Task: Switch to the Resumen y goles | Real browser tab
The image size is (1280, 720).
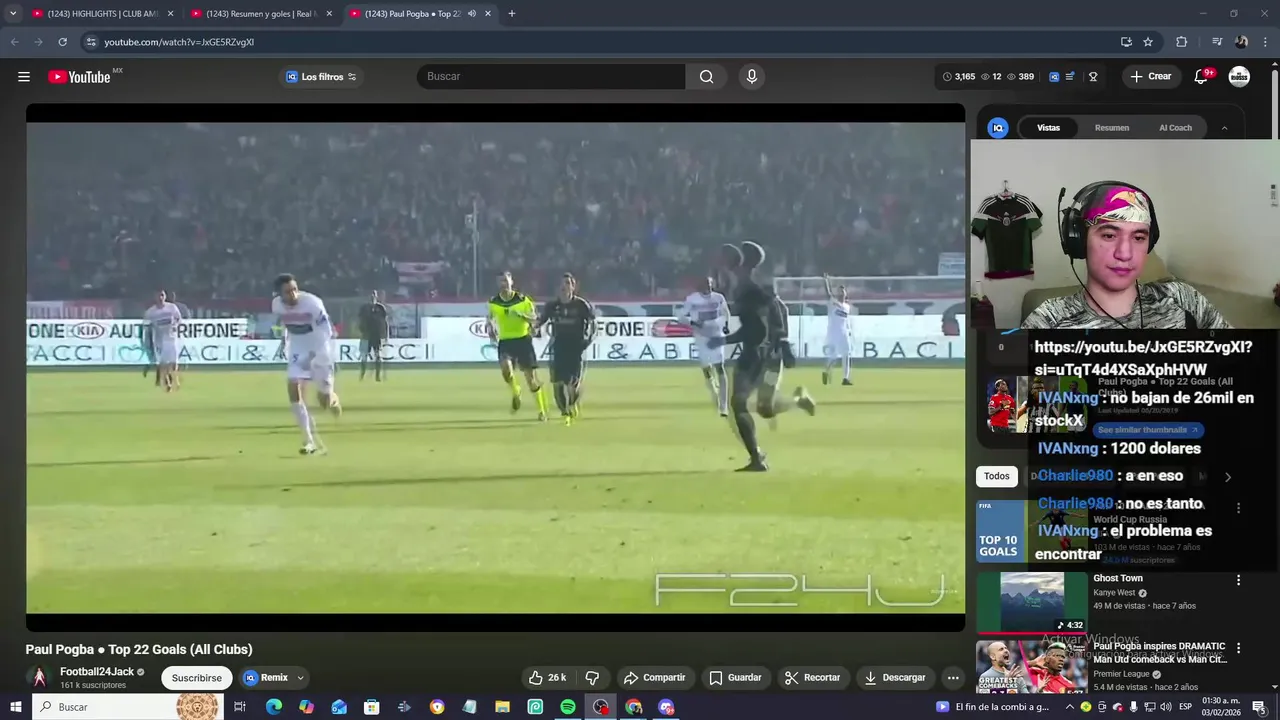Action: pos(262,14)
